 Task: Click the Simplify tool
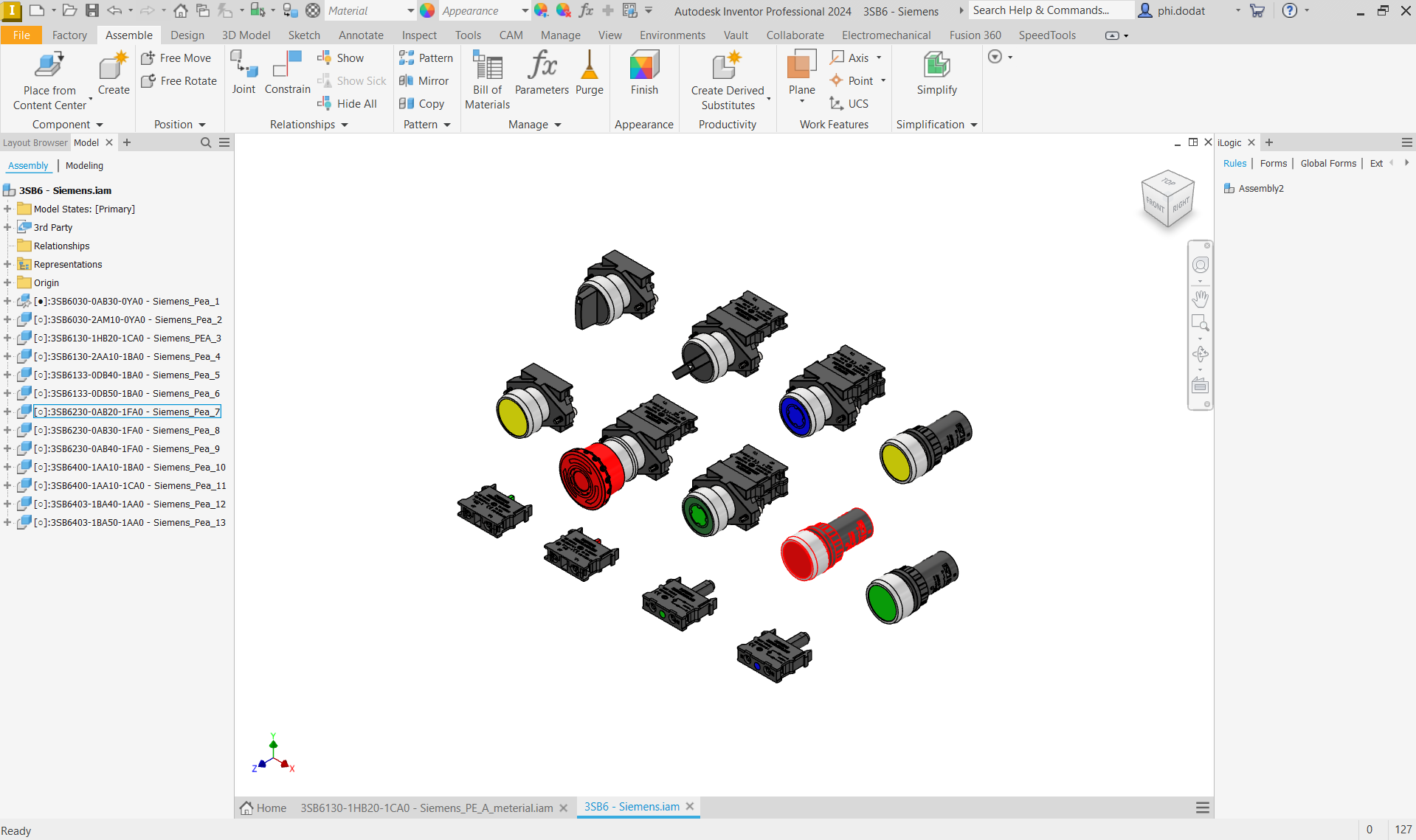pos(936,73)
